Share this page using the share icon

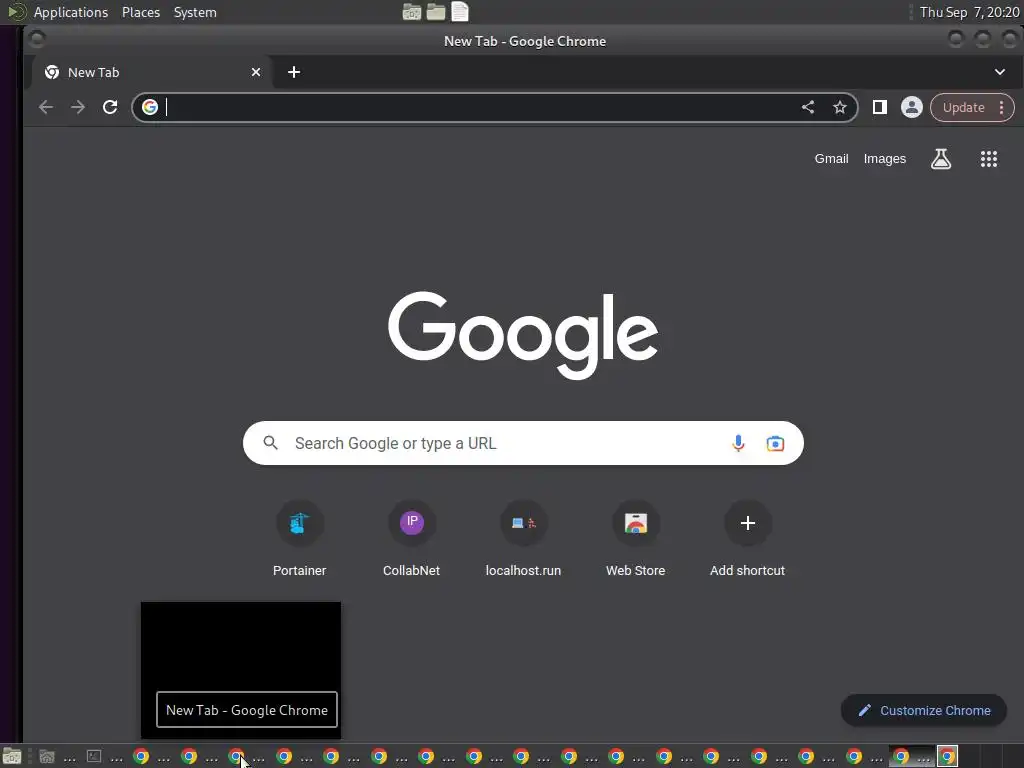click(x=808, y=107)
